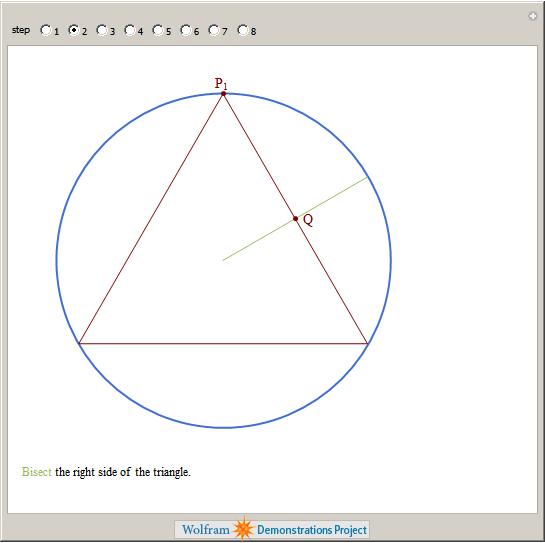Click the text 'the right side of the triangle.'
Viewport: 545px width, 543px height.
(x=123, y=472)
